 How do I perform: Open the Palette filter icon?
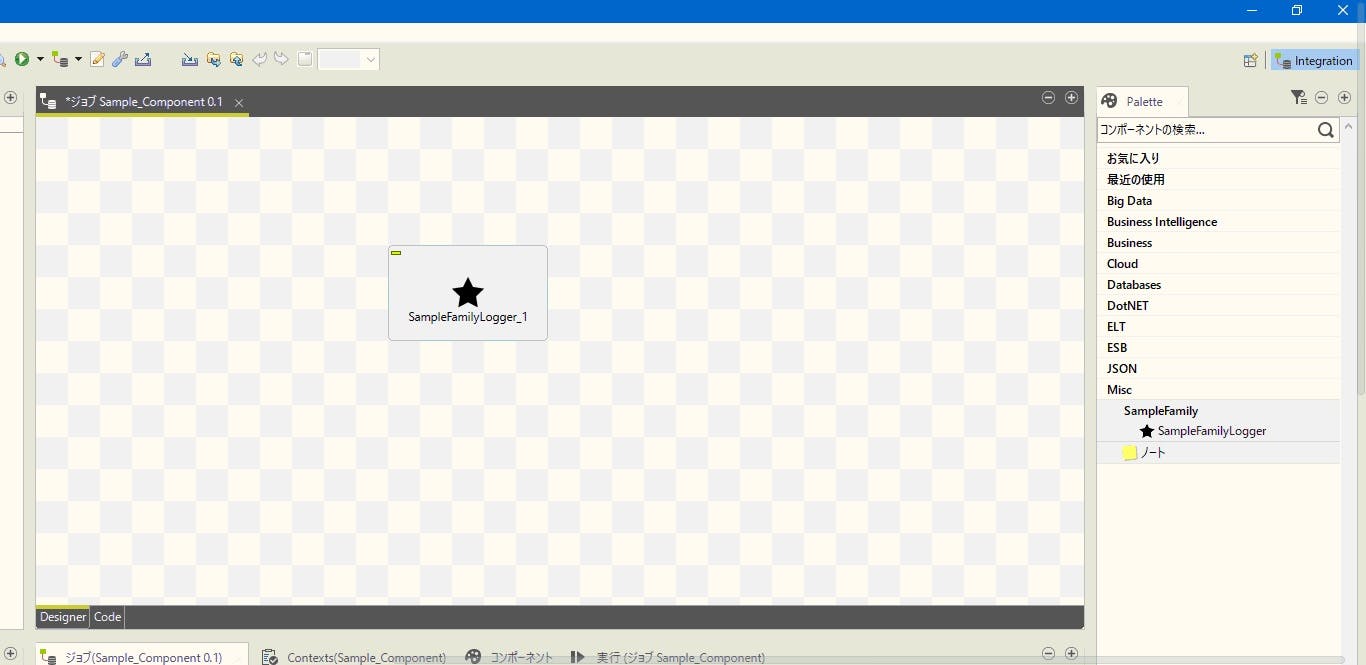click(1298, 98)
